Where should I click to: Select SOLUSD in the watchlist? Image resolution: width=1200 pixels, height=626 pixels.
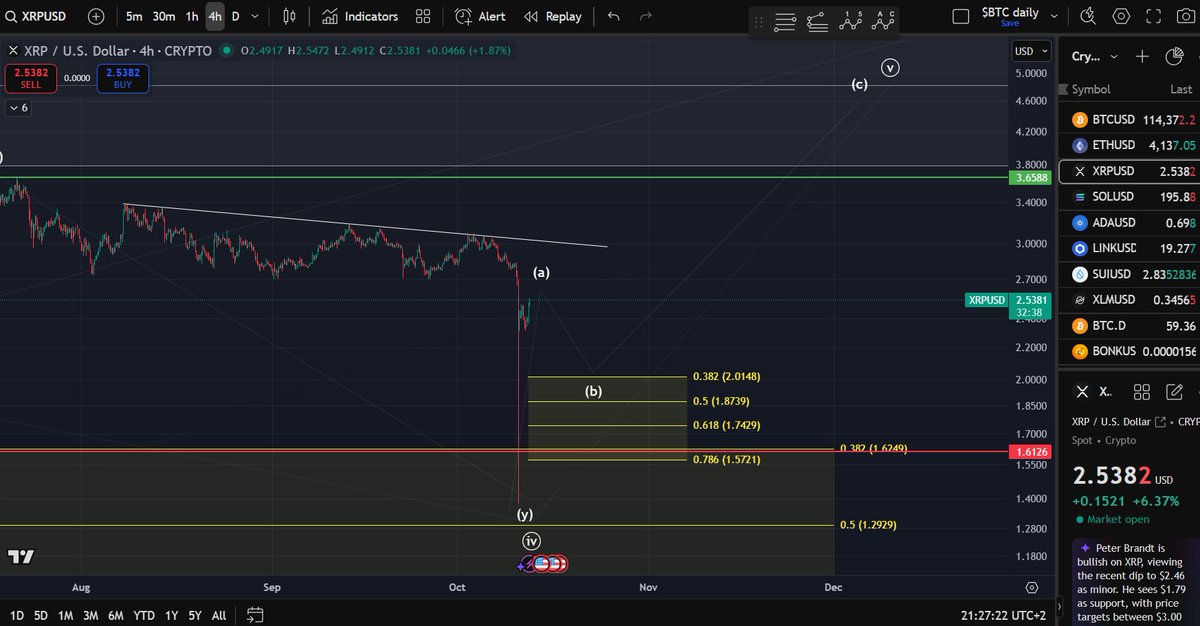click(x=1131, y=197)
